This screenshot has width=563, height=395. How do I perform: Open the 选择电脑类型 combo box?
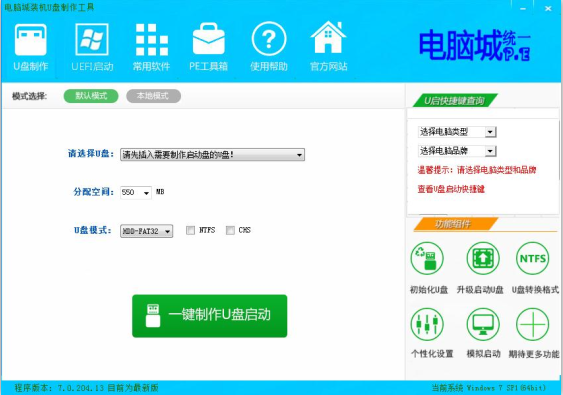click(x=457, y=132)
